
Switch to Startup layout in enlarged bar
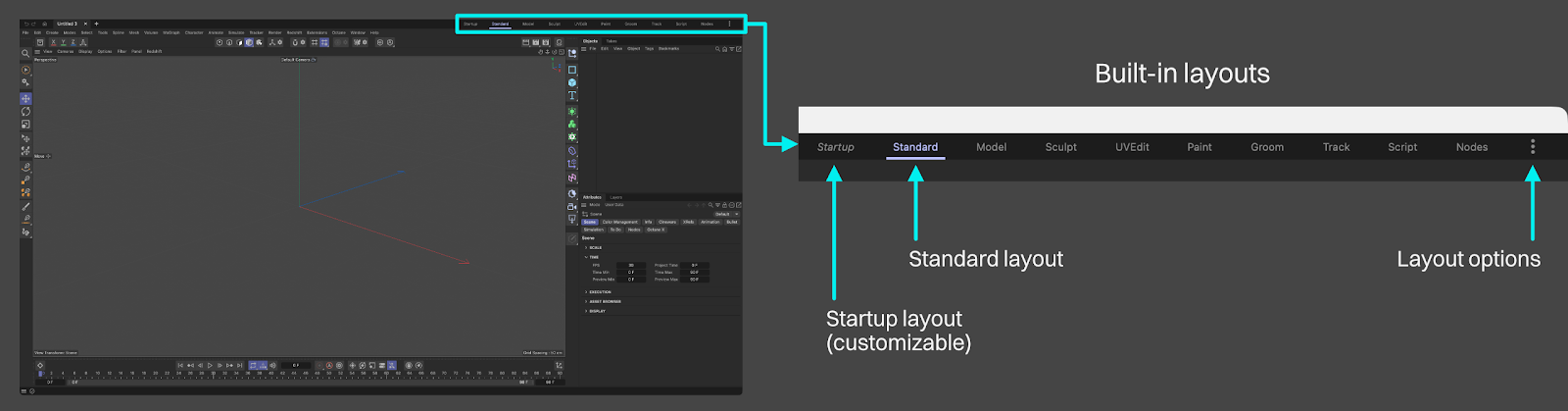point(836,147)
